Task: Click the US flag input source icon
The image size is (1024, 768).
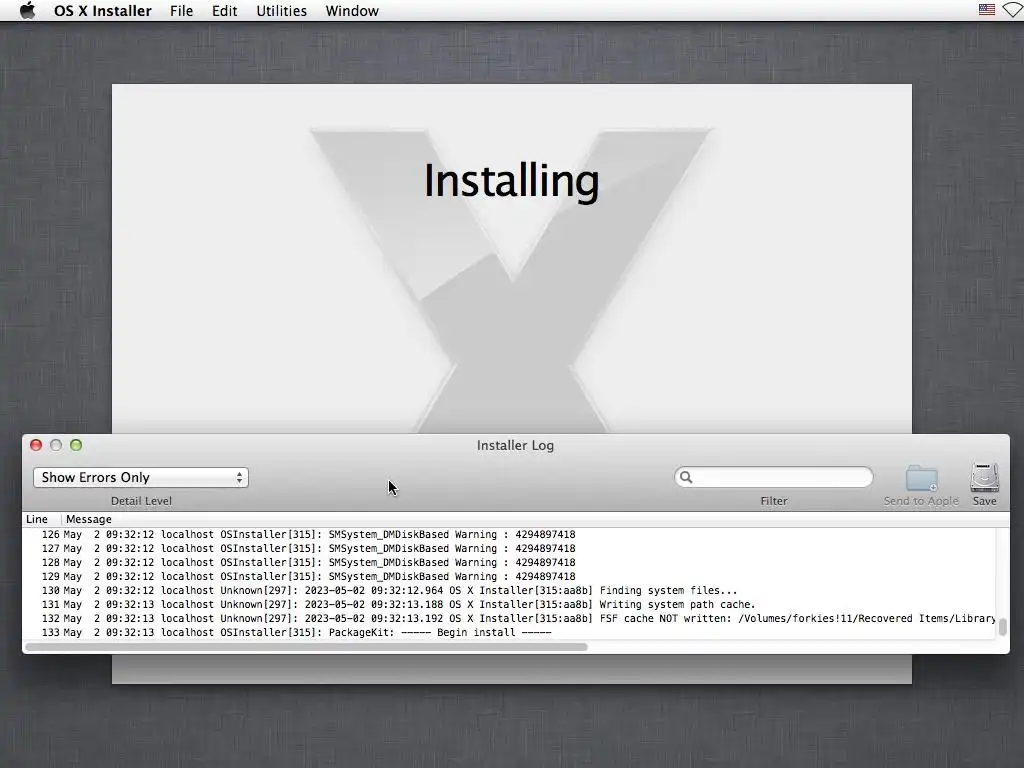Action: [x=987, y=10]
